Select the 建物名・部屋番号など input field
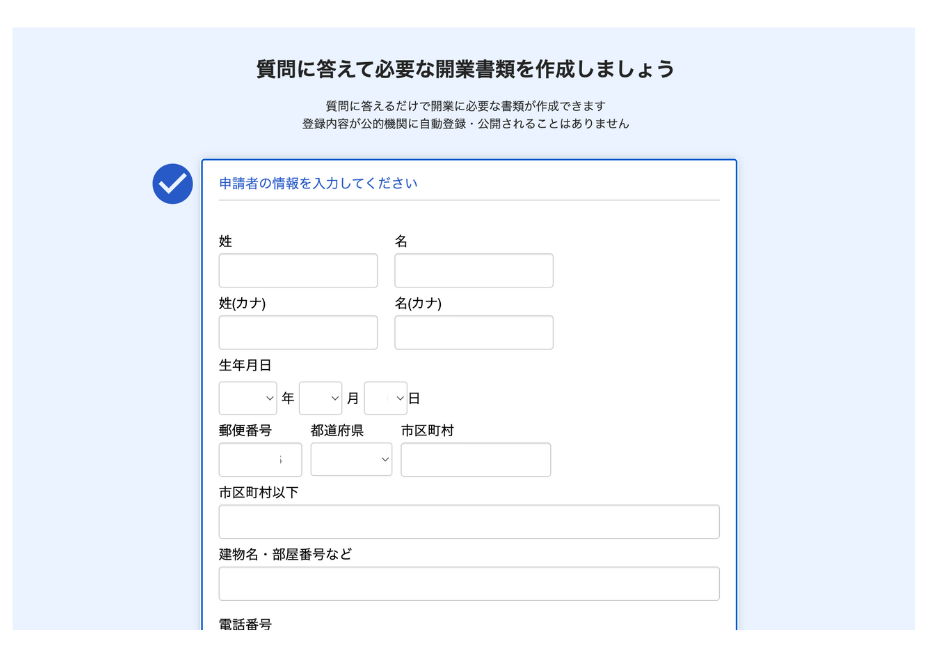Screen dimensions: 928x656 [x=468, y=584]
